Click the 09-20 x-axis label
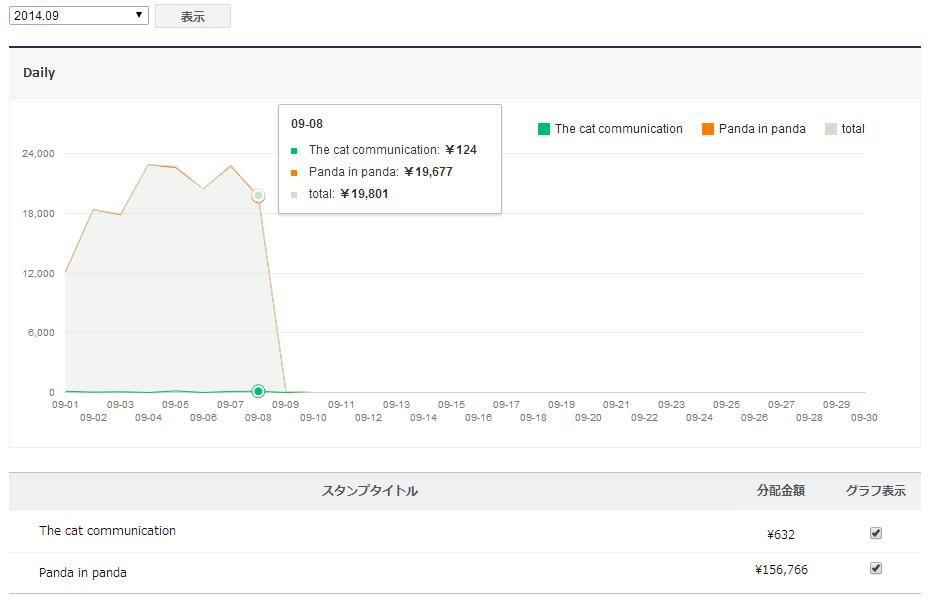The image size is (933, 601). coord(588,418)
